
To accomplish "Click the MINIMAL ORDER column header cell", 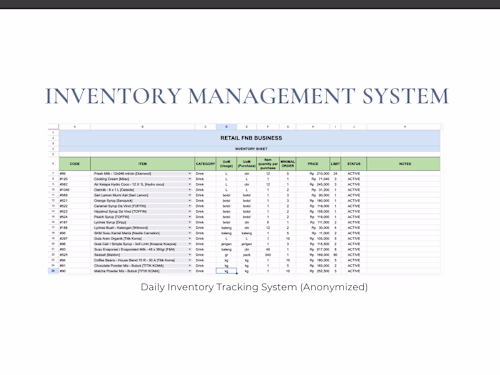I will click(x=288, y=164).
